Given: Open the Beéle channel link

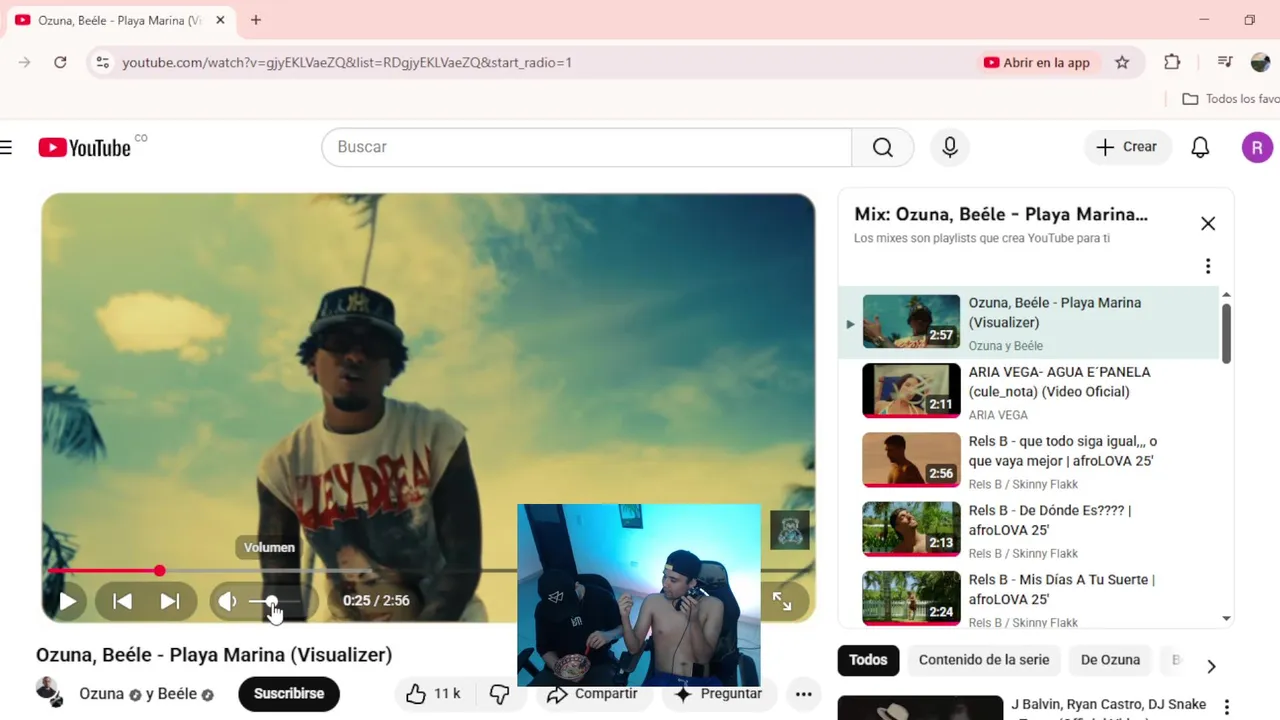Looking at the screenshot, I should click(177, 694).
